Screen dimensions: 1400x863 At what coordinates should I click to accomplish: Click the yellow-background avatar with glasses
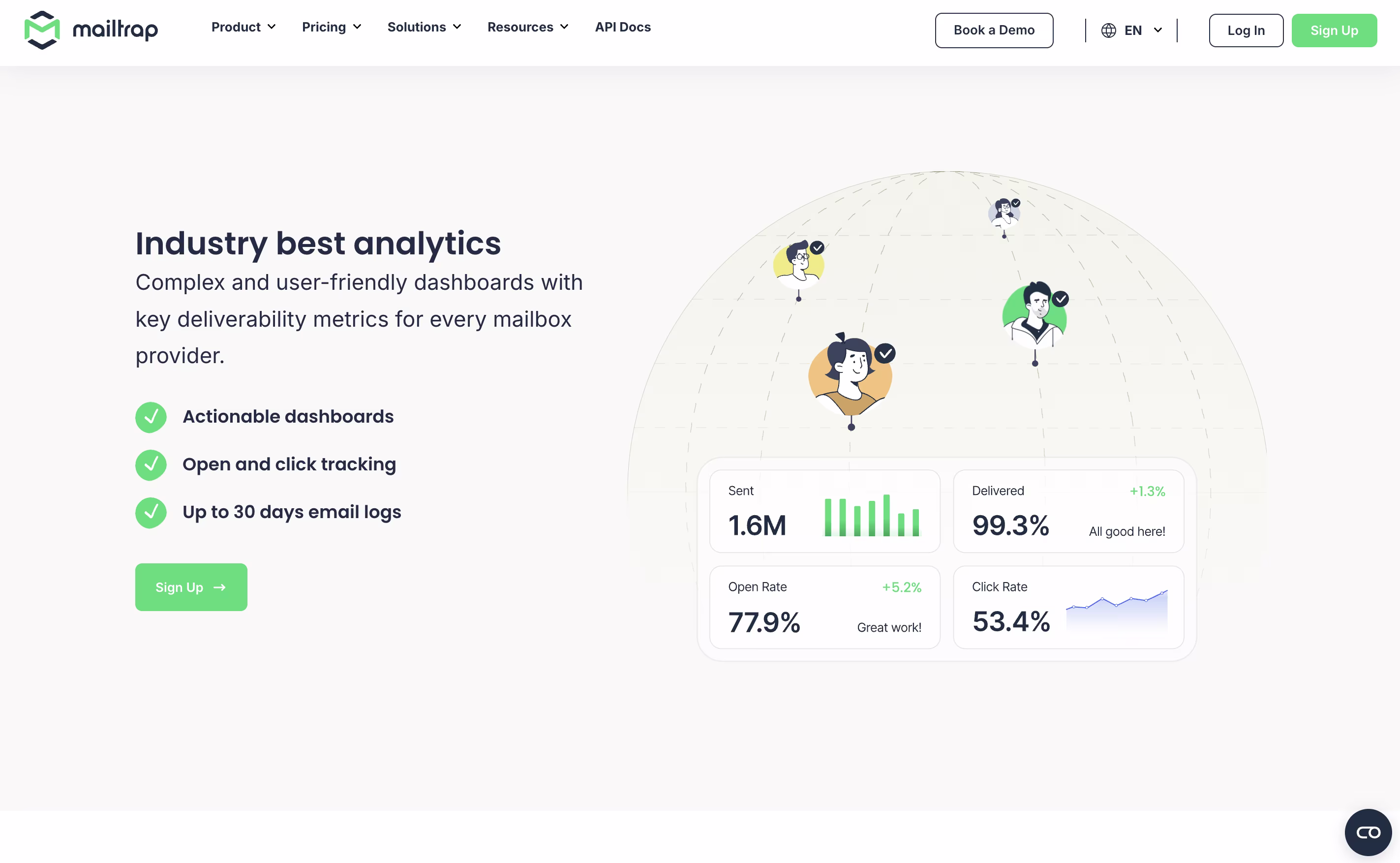[x=799, y=264]
